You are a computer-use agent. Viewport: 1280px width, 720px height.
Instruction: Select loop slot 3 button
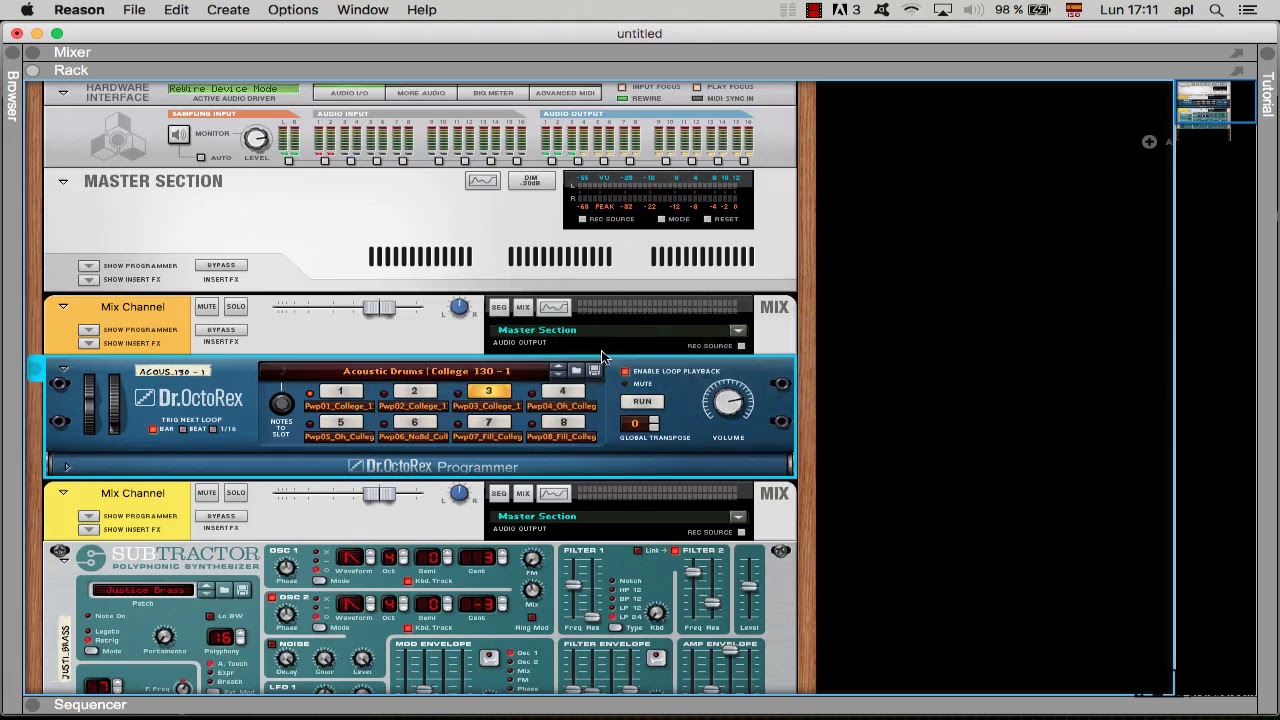tap(488, 391)
